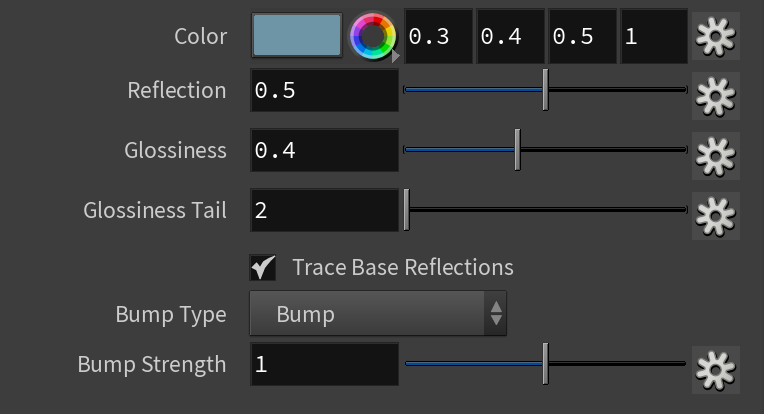Click the Color alpha field showing 1
The width and height of the screenshot is (764, 414).
point(654,37)
